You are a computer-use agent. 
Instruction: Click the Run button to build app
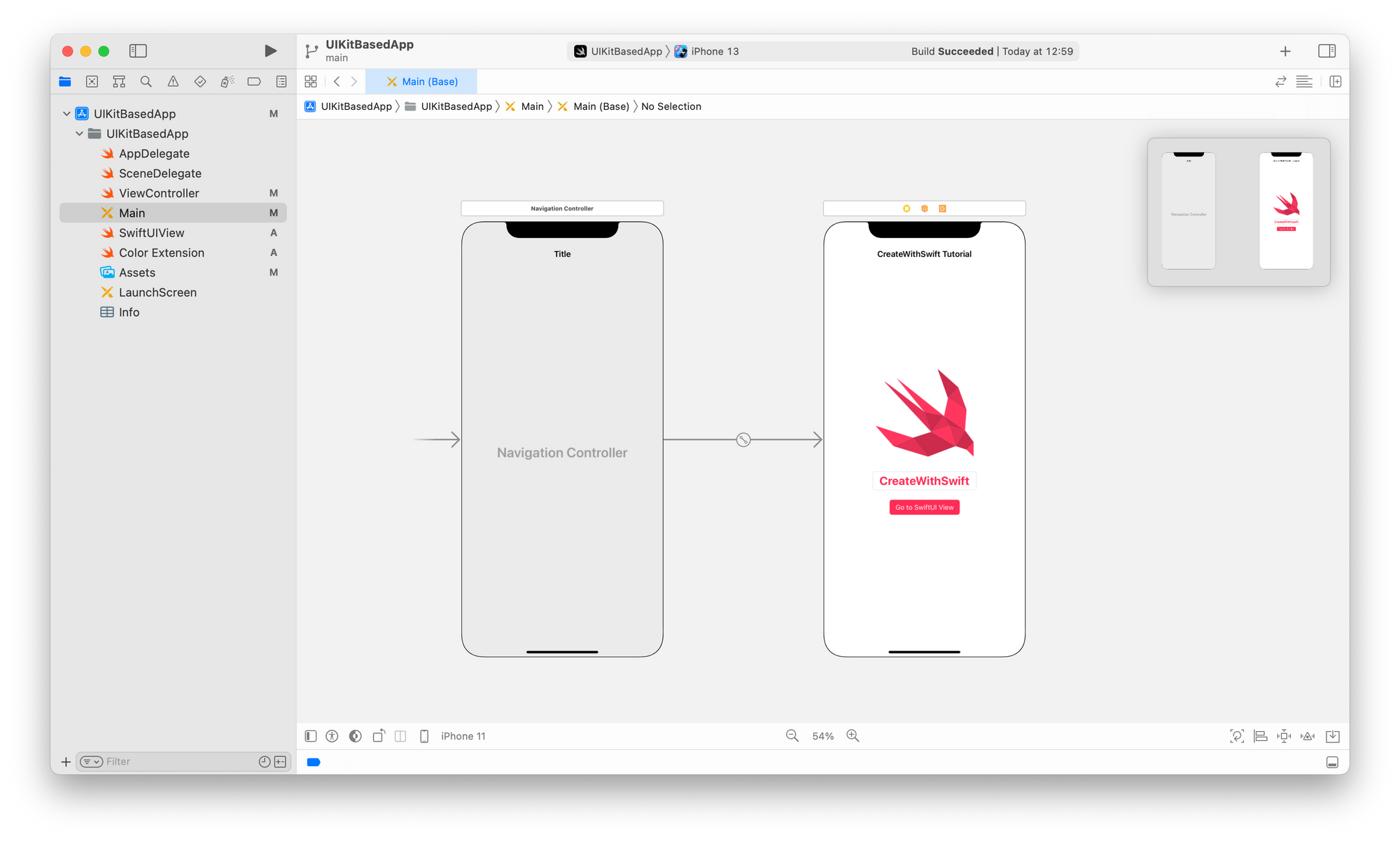270,50
